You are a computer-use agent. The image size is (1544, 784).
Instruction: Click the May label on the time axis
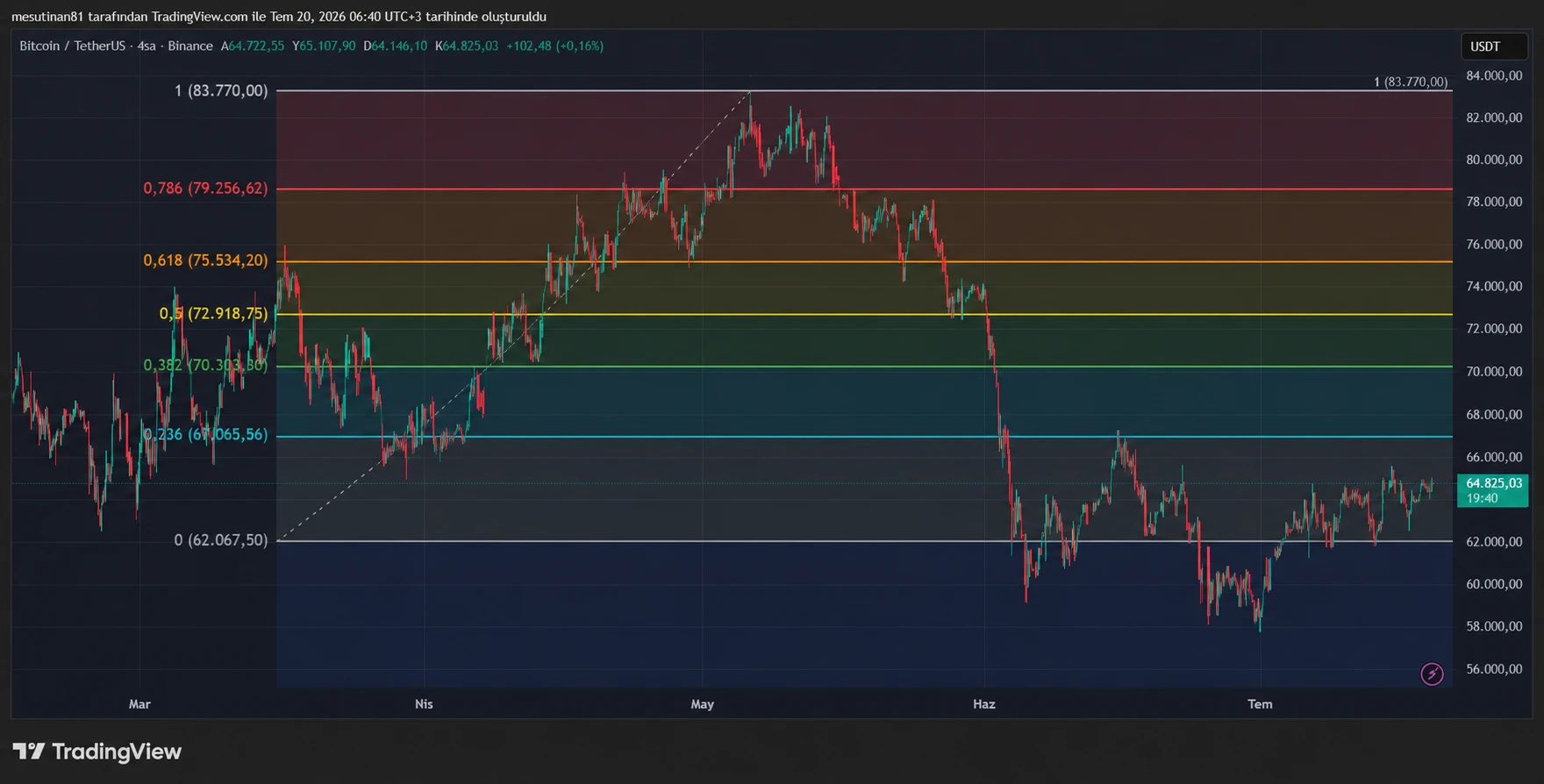coord(703,703)
